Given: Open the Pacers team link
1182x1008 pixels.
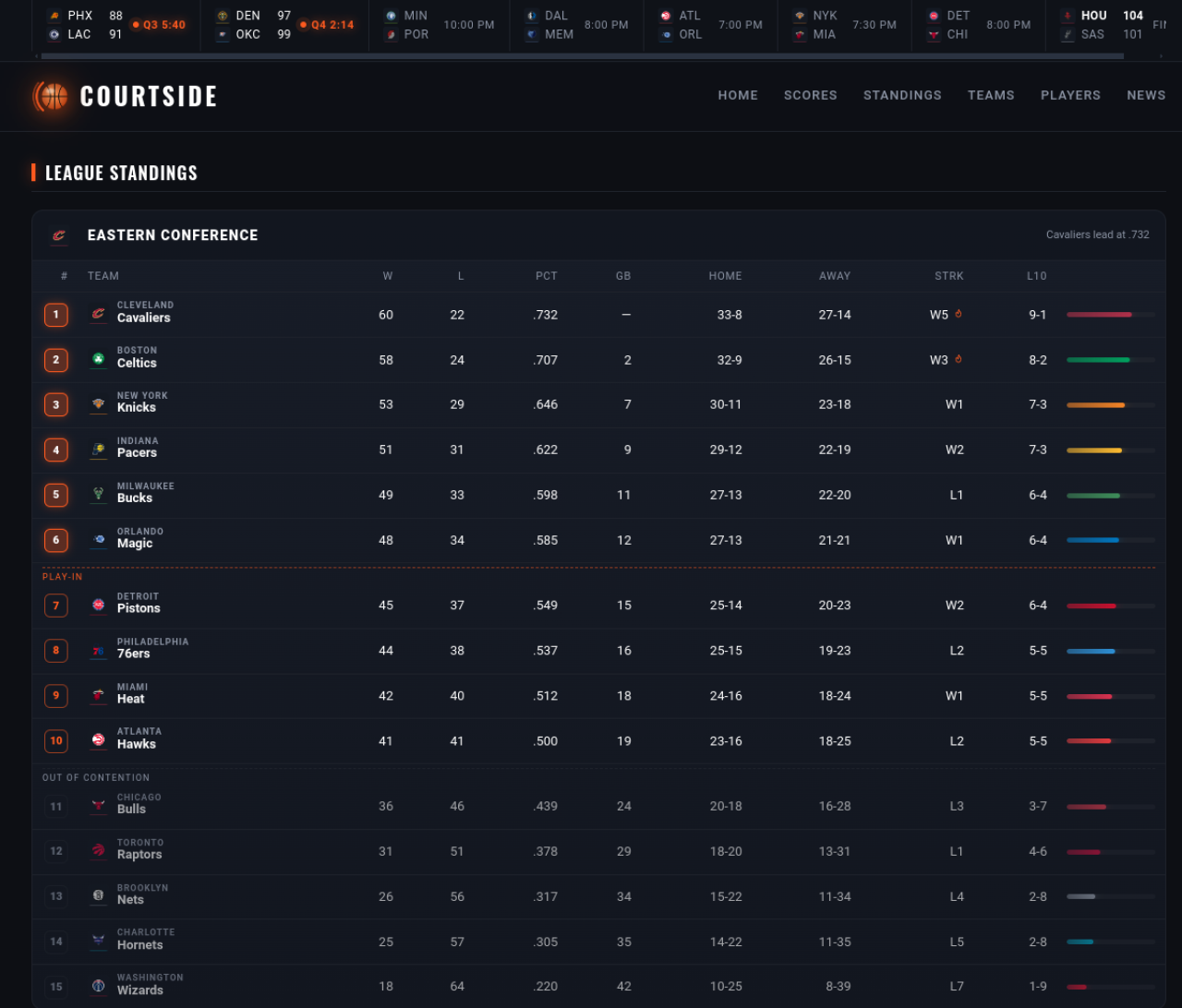Looking at the screenshot, I should pyautogui.click(x=137, y=452).
